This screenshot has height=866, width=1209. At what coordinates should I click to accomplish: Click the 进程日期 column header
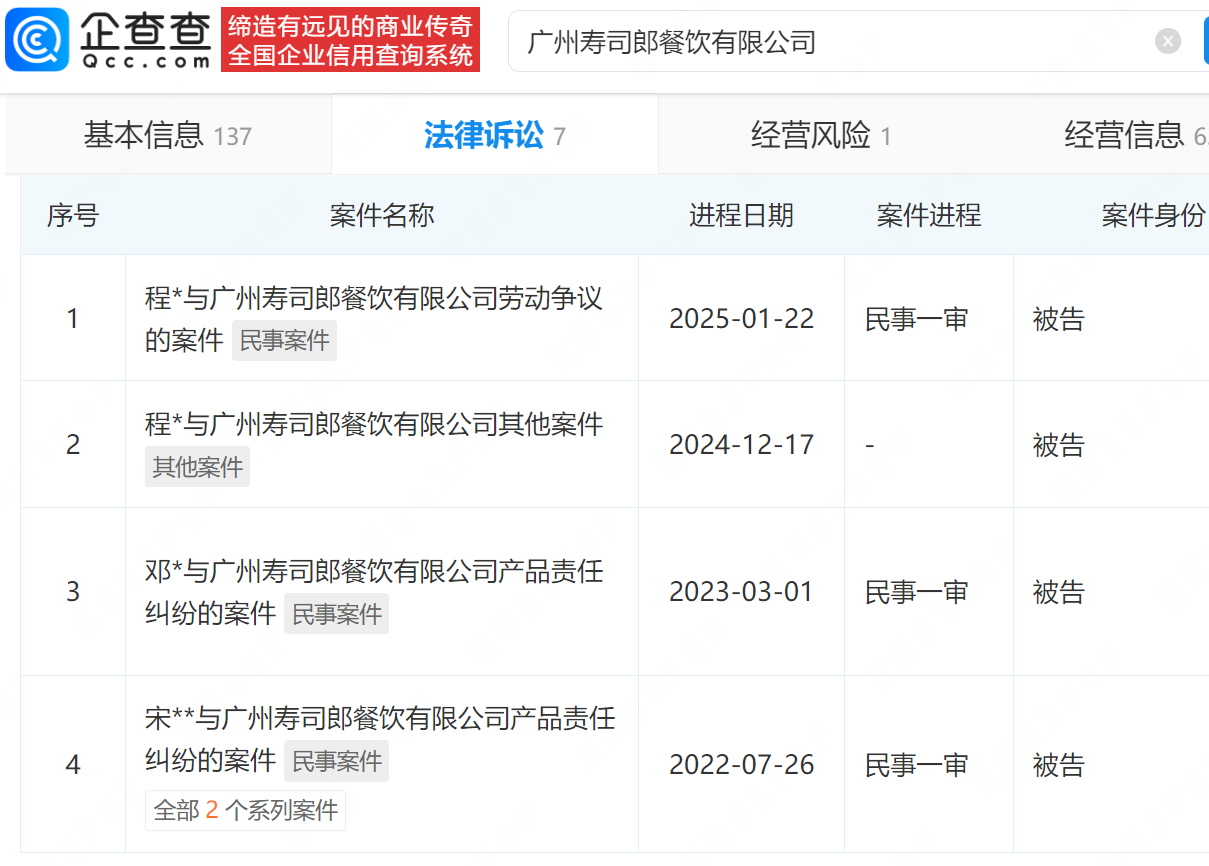(741, 215)
